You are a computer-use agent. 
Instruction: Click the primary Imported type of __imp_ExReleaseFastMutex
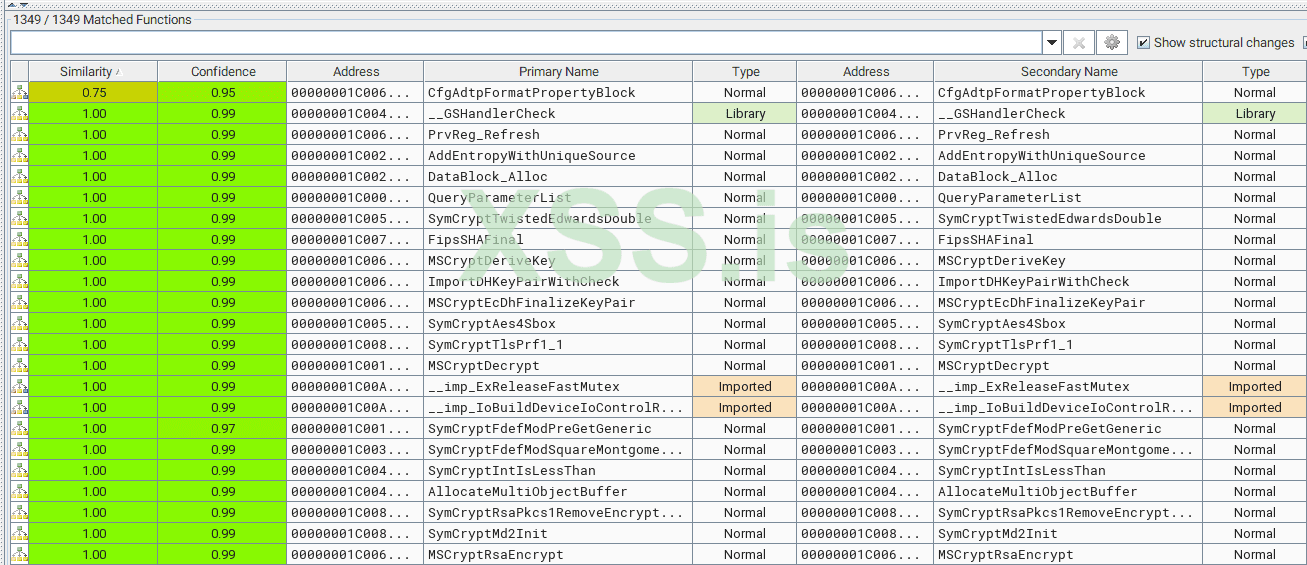click(x=745, y=387)
